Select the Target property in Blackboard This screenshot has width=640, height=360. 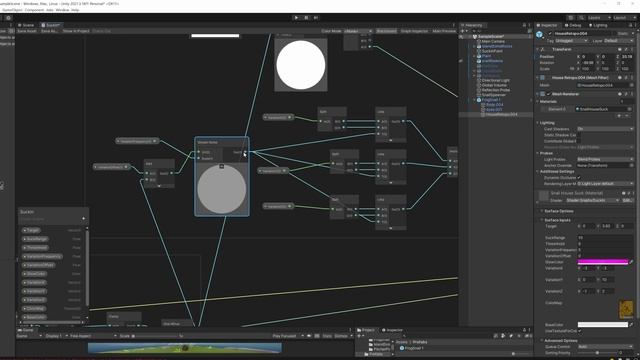(x=31, y=230)
